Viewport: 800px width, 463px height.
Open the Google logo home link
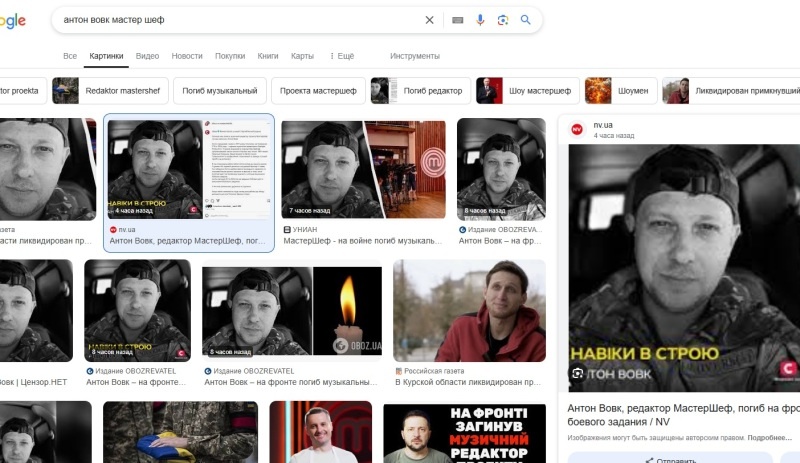coord(12,21)
